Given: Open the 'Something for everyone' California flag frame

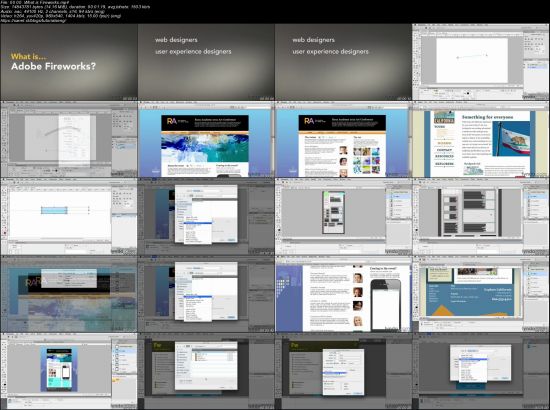Looking at the screenshot, I should 481,139.
